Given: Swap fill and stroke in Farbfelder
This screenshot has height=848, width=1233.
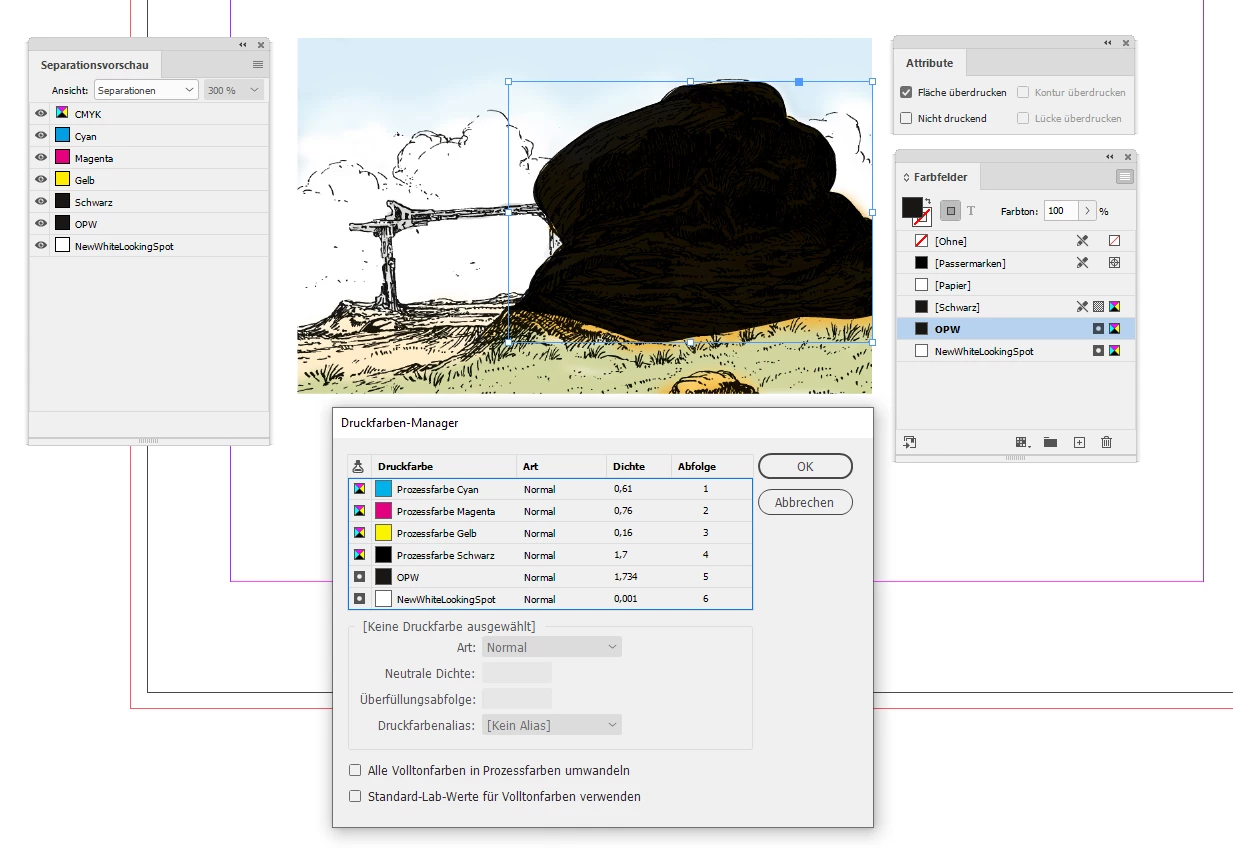Looking at the screenshot, I should [928, 201].
